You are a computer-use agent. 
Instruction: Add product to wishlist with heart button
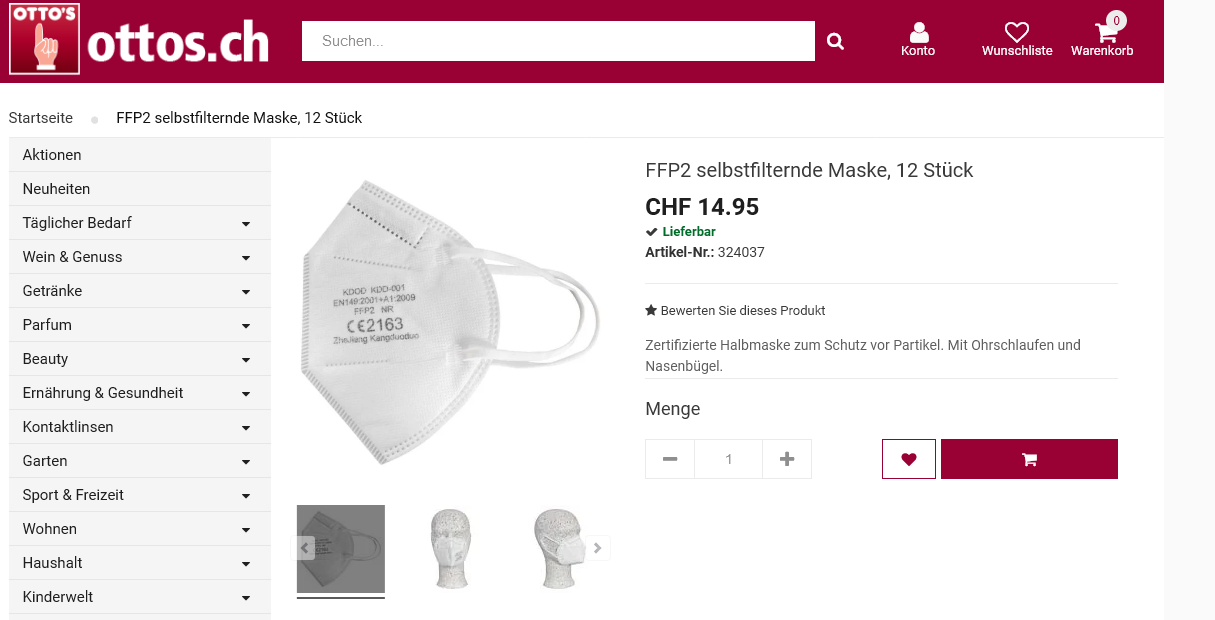[909, 459]
